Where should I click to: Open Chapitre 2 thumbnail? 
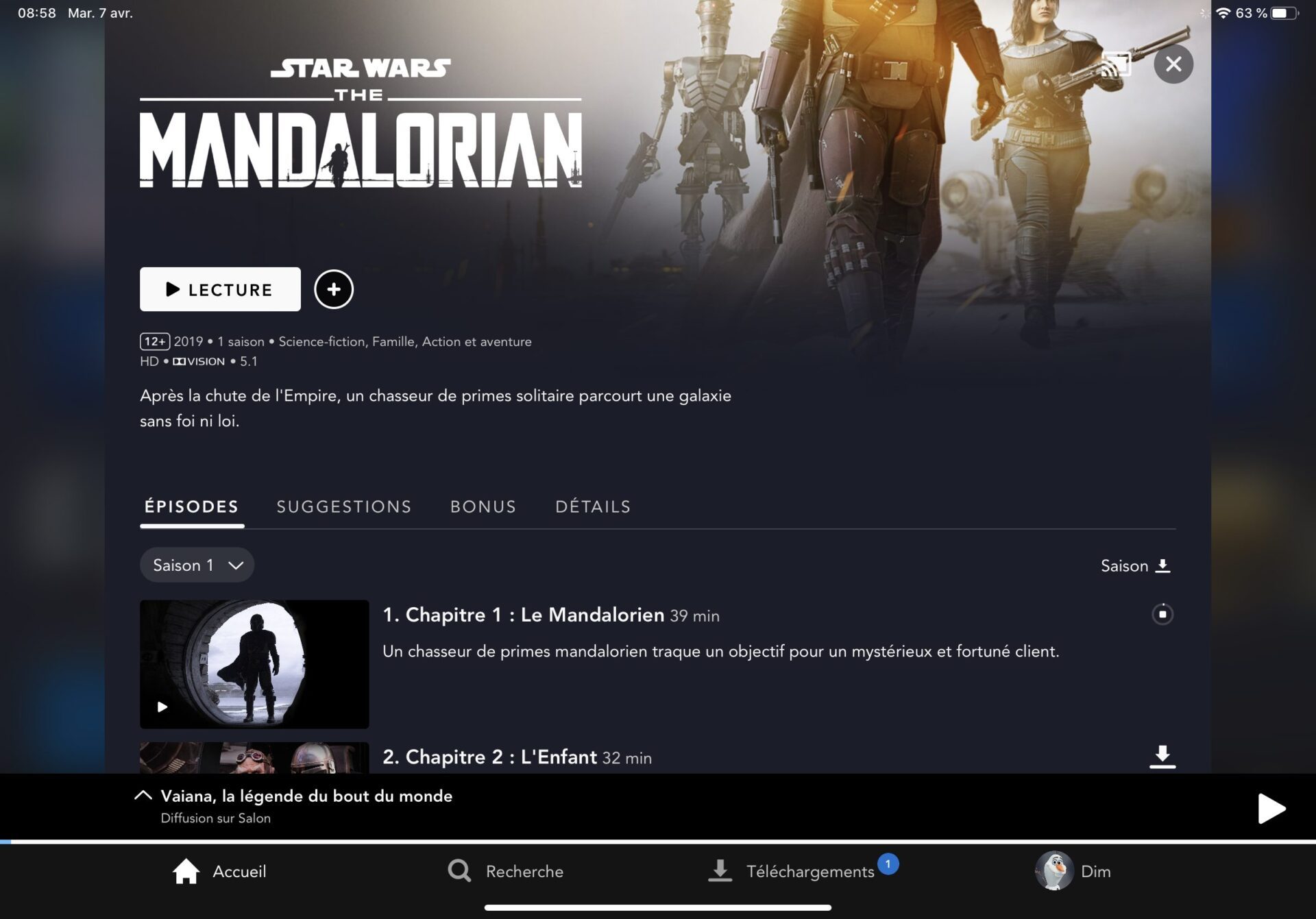[254, 758]
